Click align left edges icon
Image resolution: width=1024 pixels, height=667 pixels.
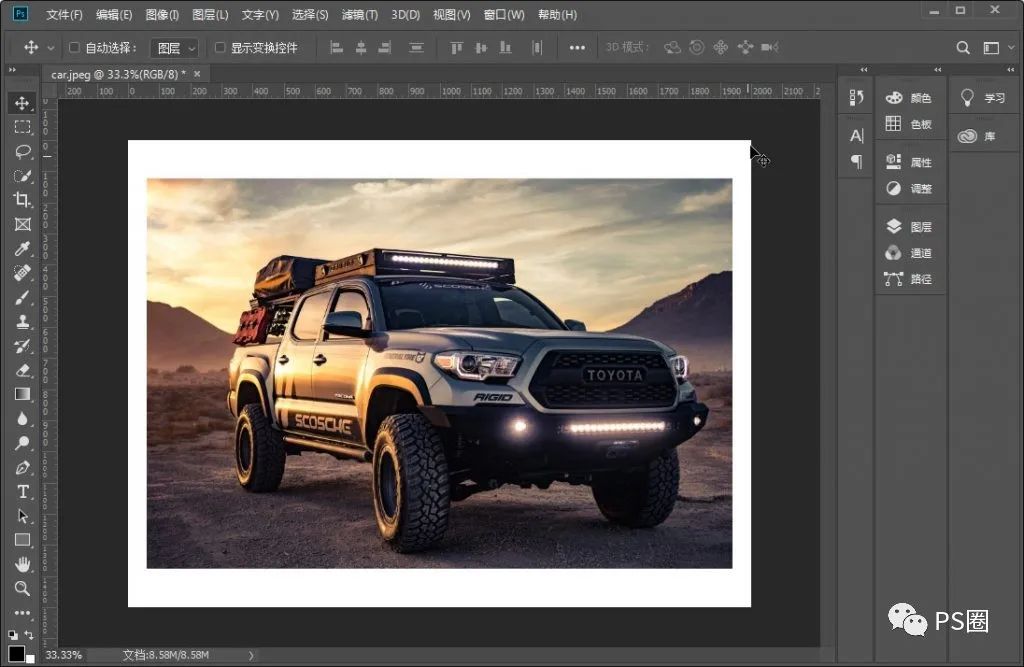click(336, 48)
